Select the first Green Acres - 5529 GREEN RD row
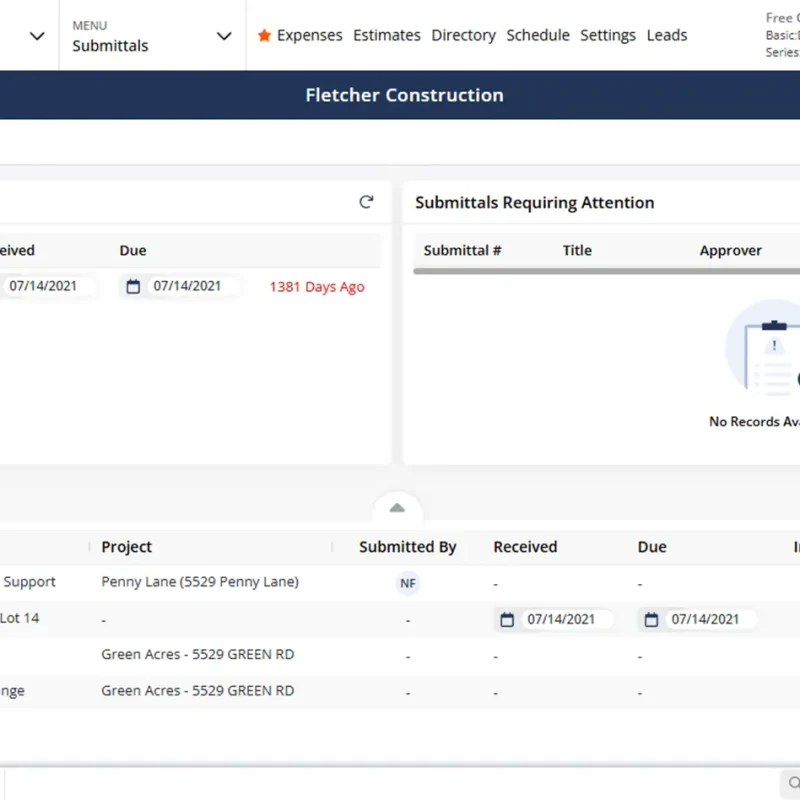This screenshot has height=800, width=800. coord(400,655)
